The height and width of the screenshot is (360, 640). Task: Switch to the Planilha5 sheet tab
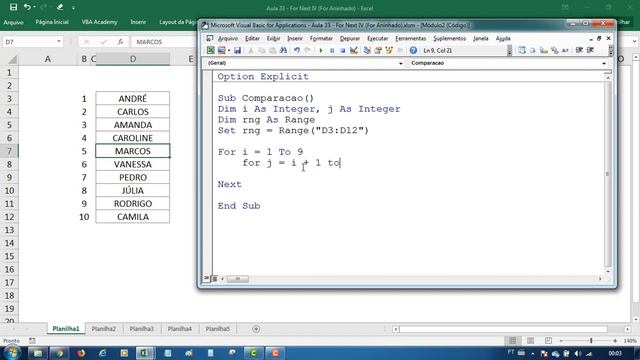coord(218,329)
